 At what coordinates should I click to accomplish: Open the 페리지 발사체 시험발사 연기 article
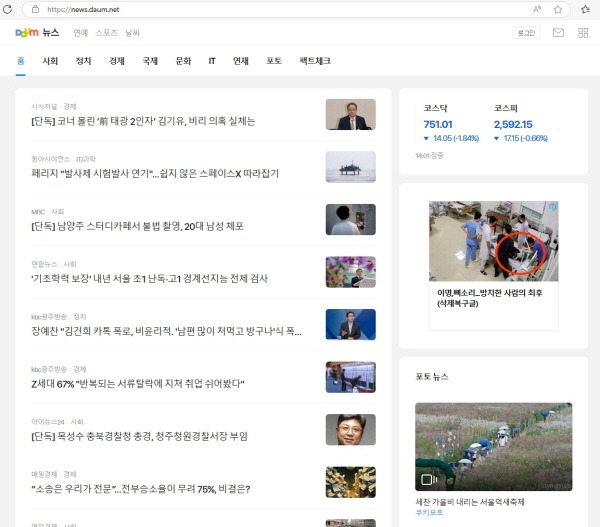(x=155, y=174)
